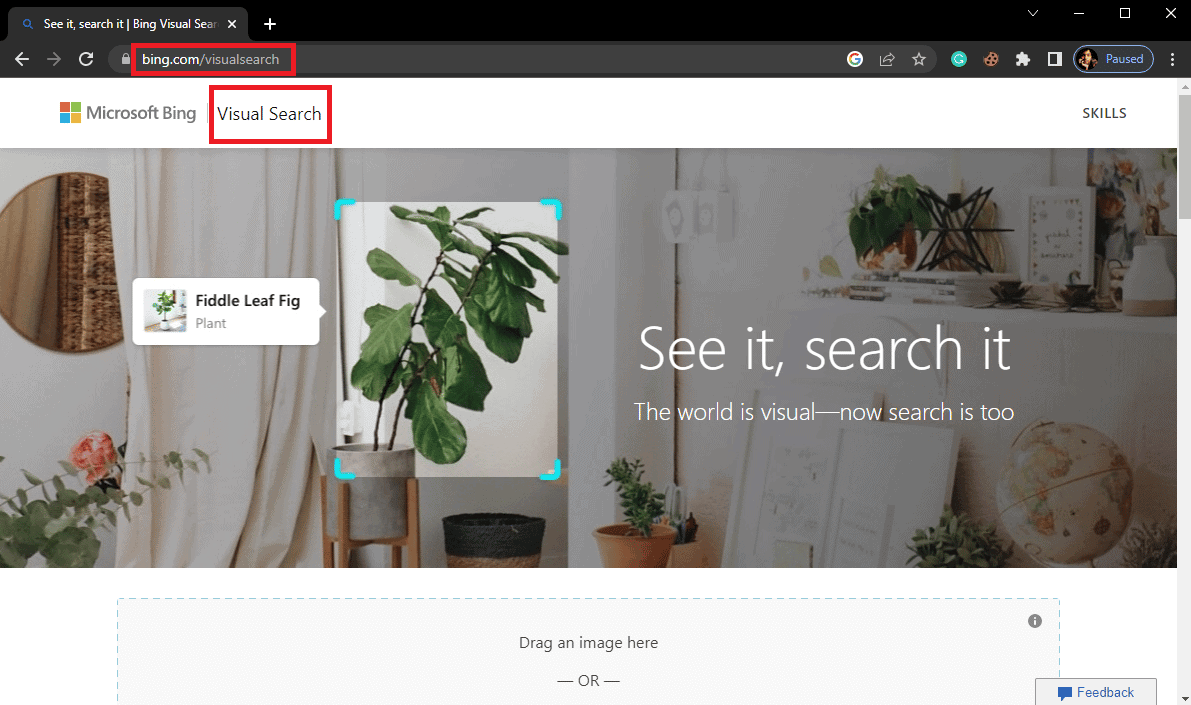View site info via the lock icon

(125, 59)
